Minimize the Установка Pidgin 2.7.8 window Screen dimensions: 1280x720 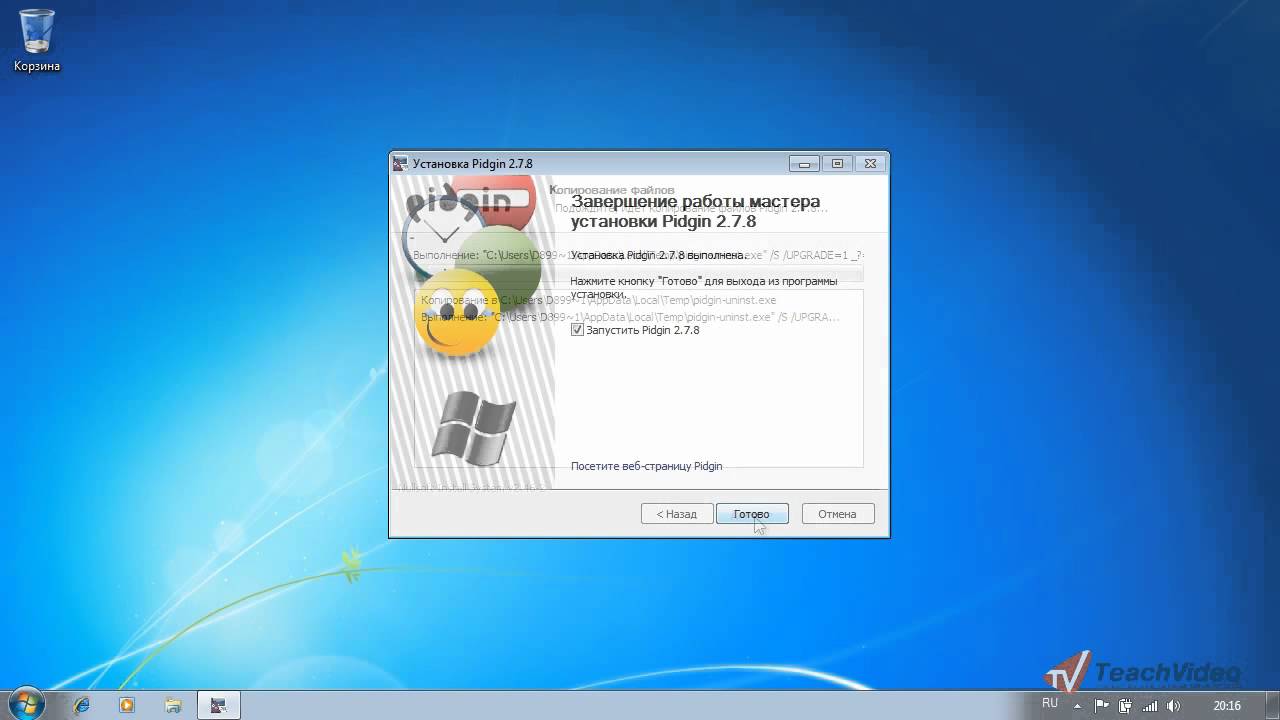coord(803,164)
